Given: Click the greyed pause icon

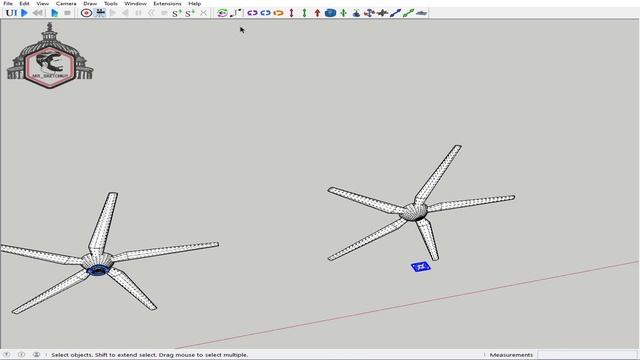Looking at the screenshot, I should click(138, 13).
